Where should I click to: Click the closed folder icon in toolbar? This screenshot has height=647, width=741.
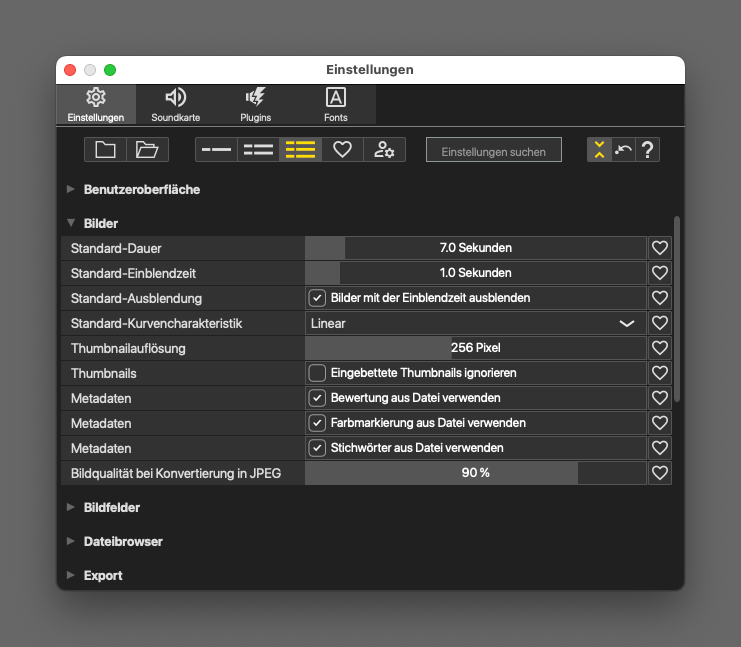click(105, 150)
